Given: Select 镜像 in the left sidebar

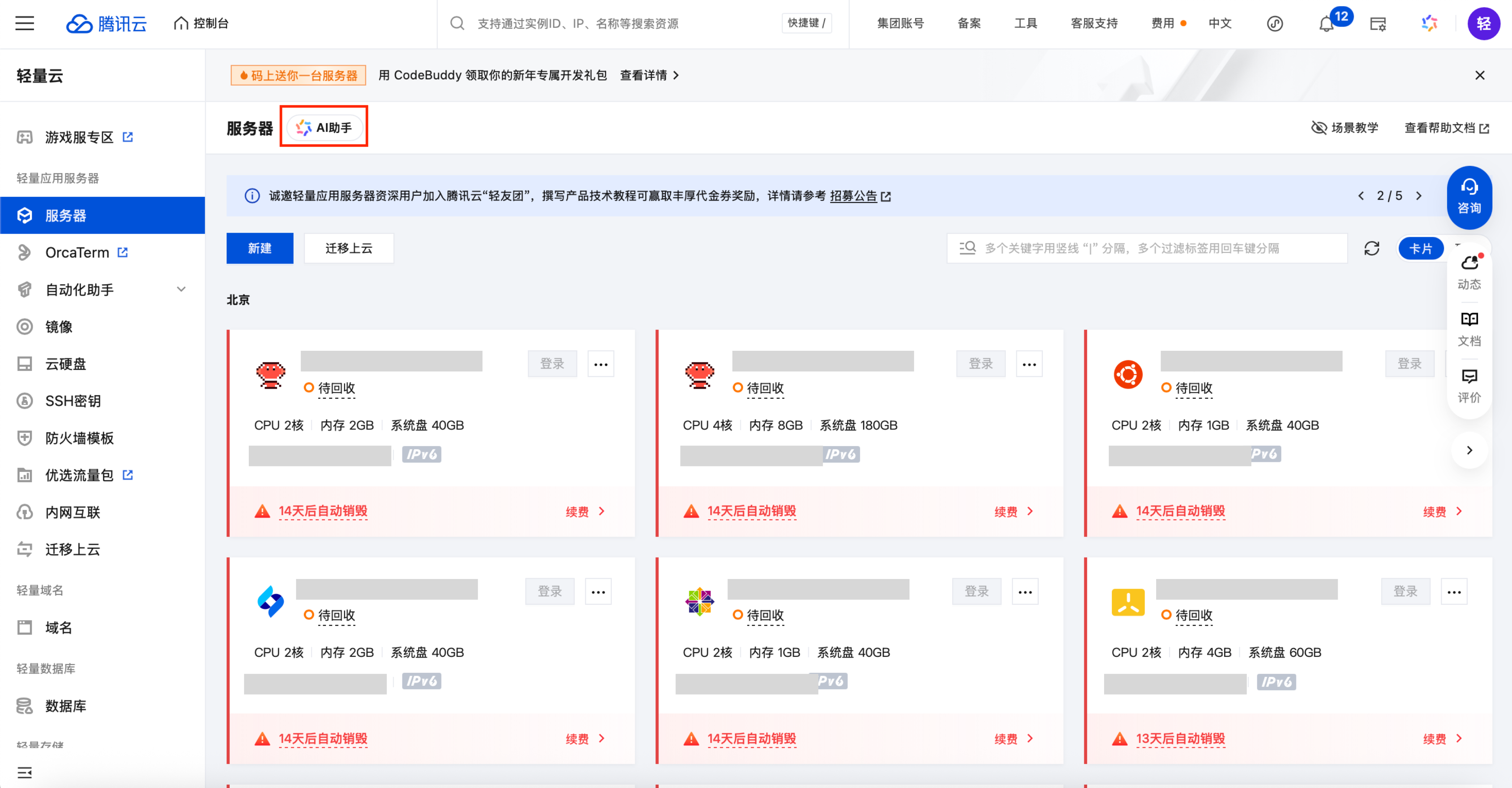Looking at the screenshot, I should coord(59,326).
